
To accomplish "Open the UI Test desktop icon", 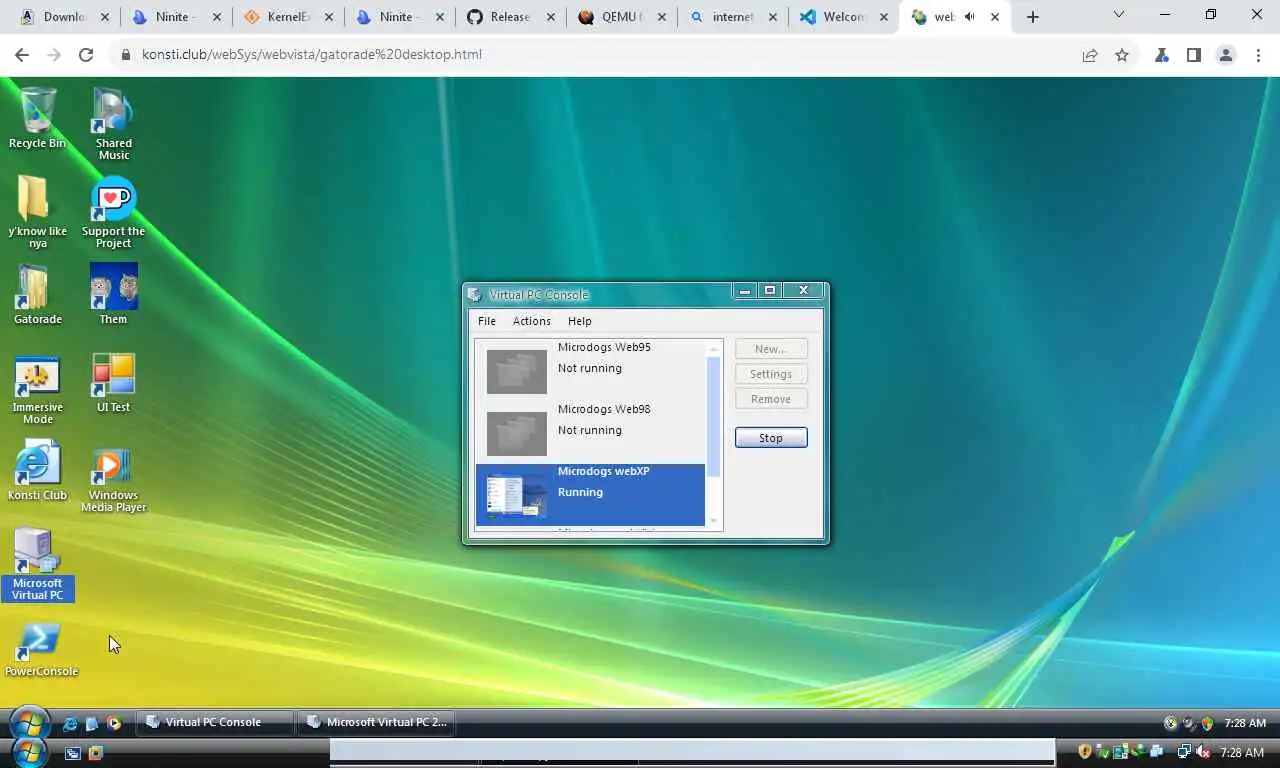I will coord(113,382).
